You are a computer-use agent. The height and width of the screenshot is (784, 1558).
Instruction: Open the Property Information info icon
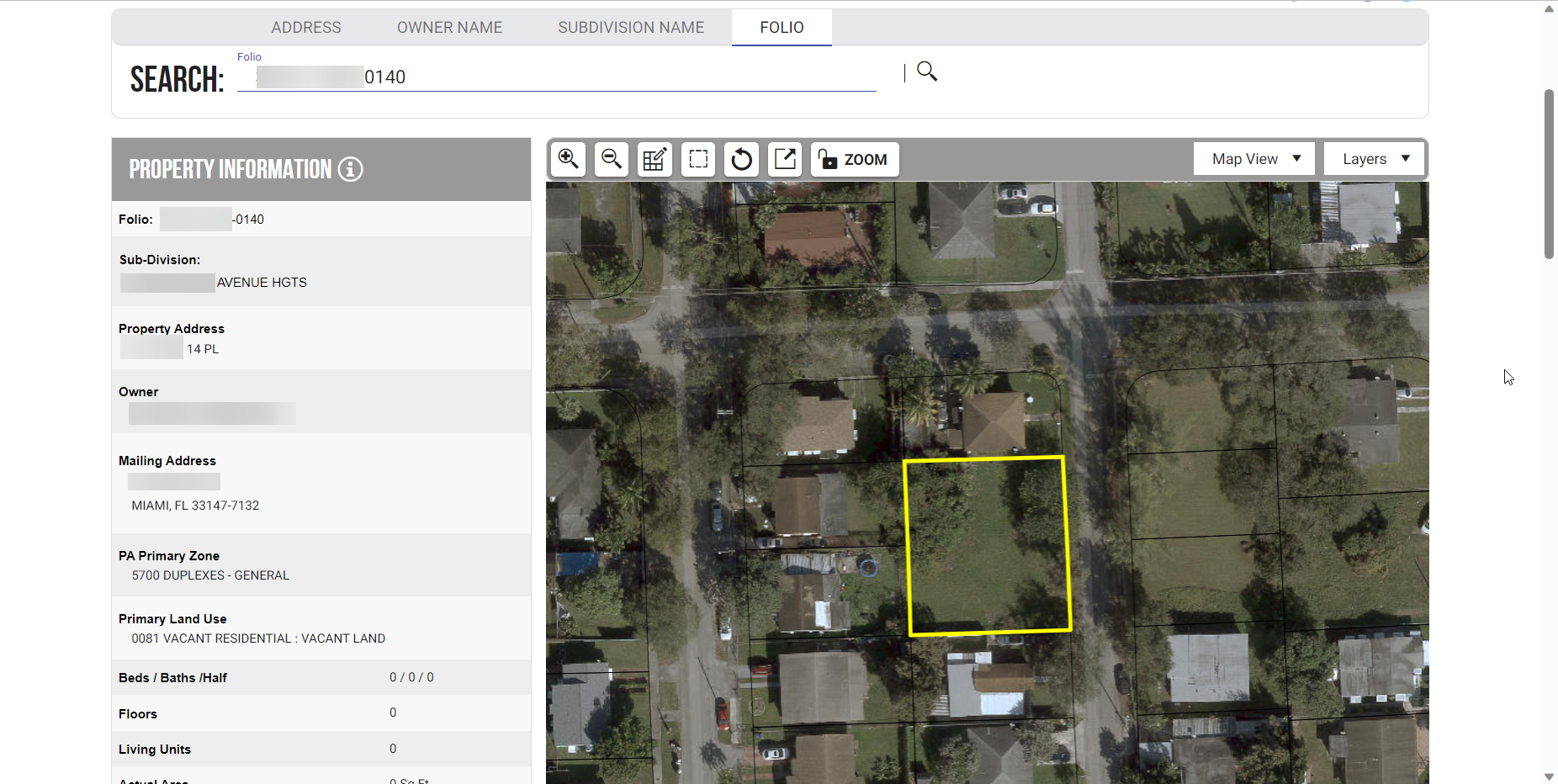(351, 169)
